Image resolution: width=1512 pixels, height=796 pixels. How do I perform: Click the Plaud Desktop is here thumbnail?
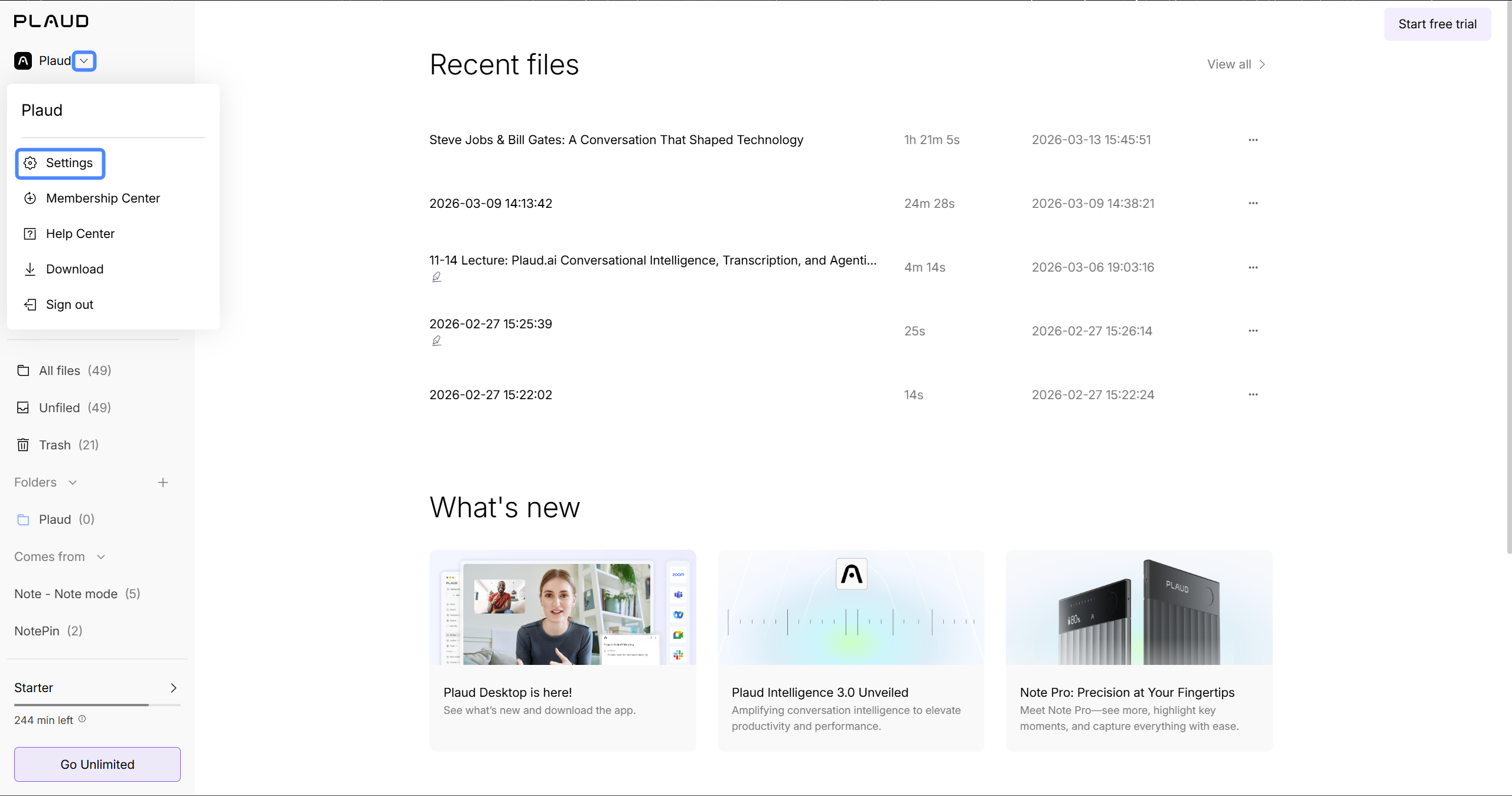(x=563, y=608)
